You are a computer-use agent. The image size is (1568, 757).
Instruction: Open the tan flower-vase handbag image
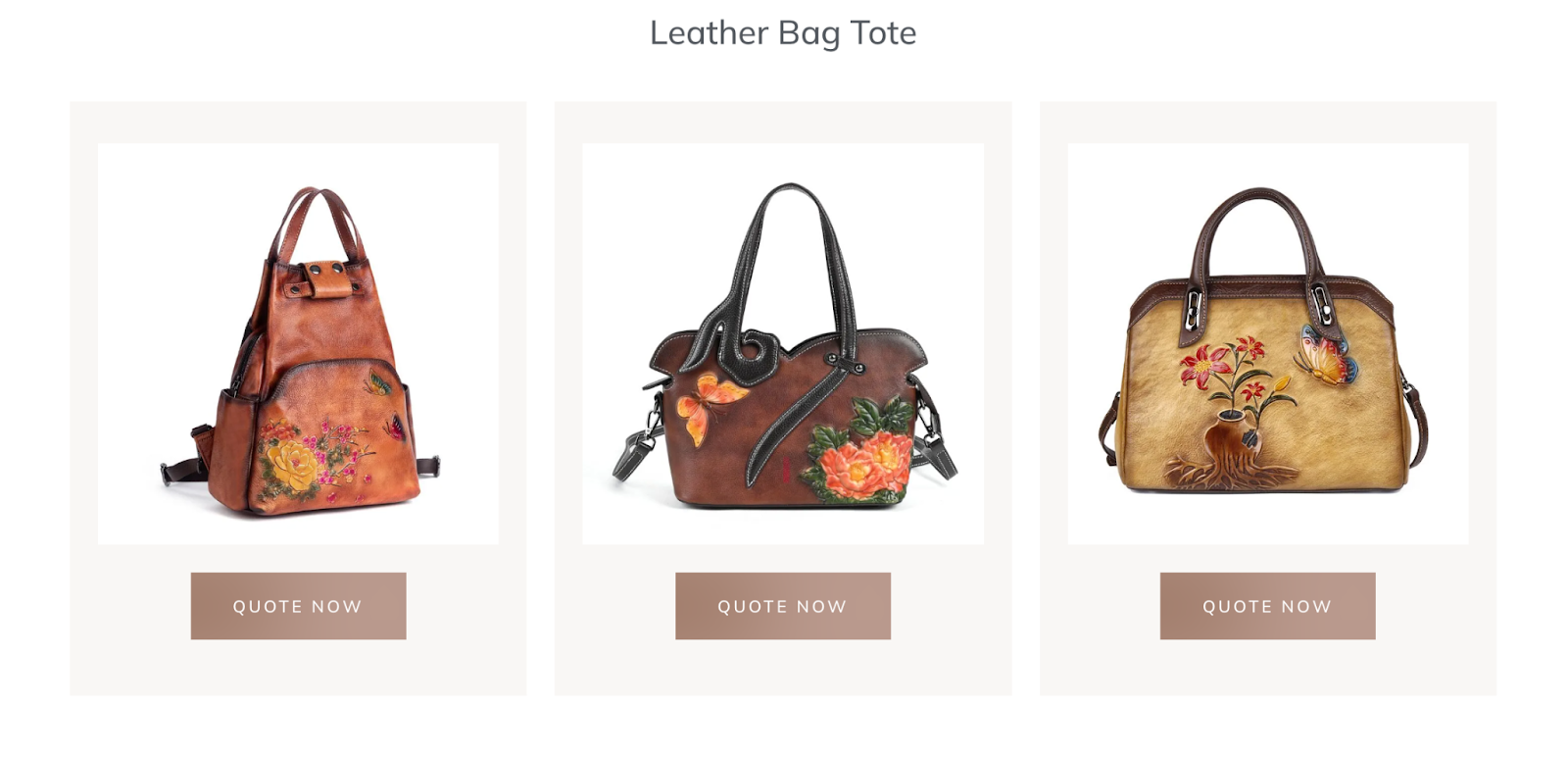[x=1267, y=344]
